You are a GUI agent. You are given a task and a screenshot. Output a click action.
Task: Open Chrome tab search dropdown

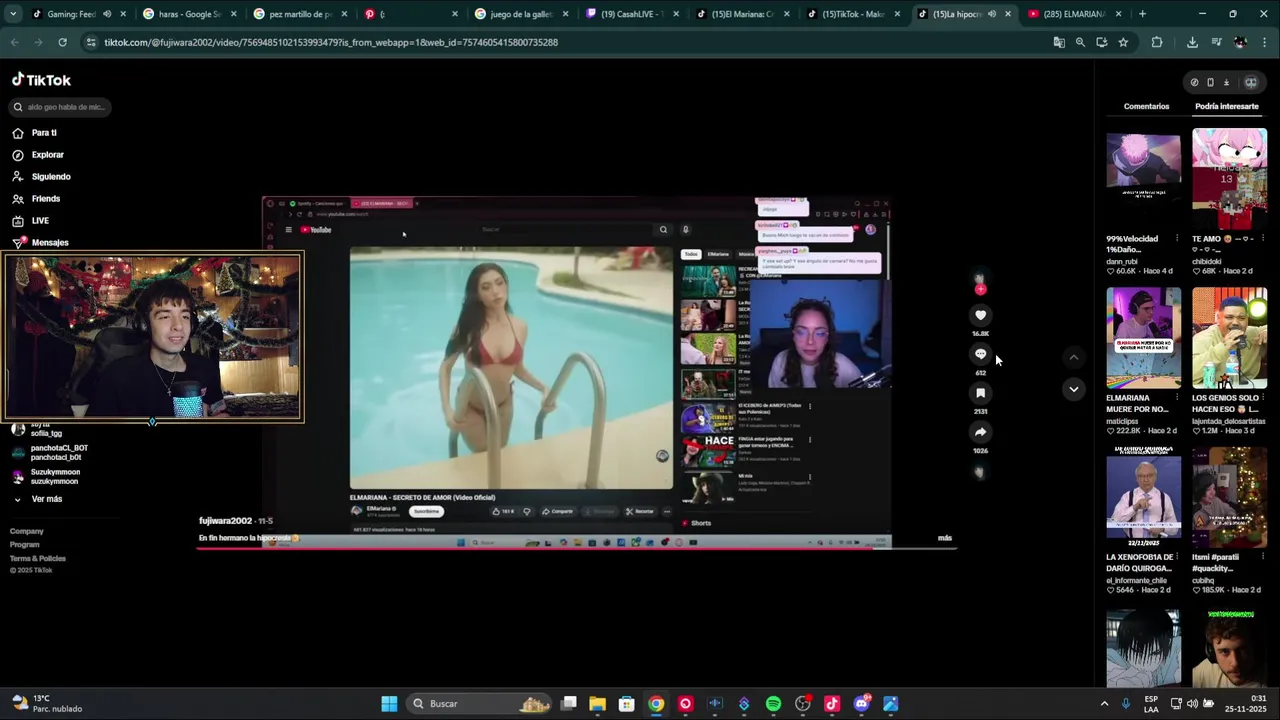pyautogui.click(x=13, y=14)
